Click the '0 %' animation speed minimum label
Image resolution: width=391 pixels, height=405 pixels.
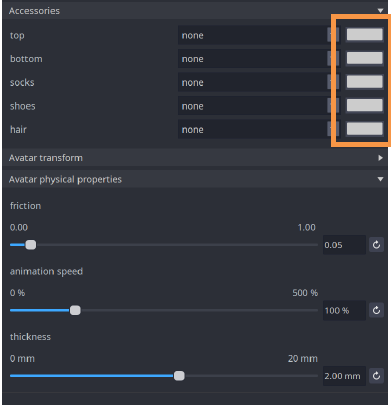coord(17,293)
